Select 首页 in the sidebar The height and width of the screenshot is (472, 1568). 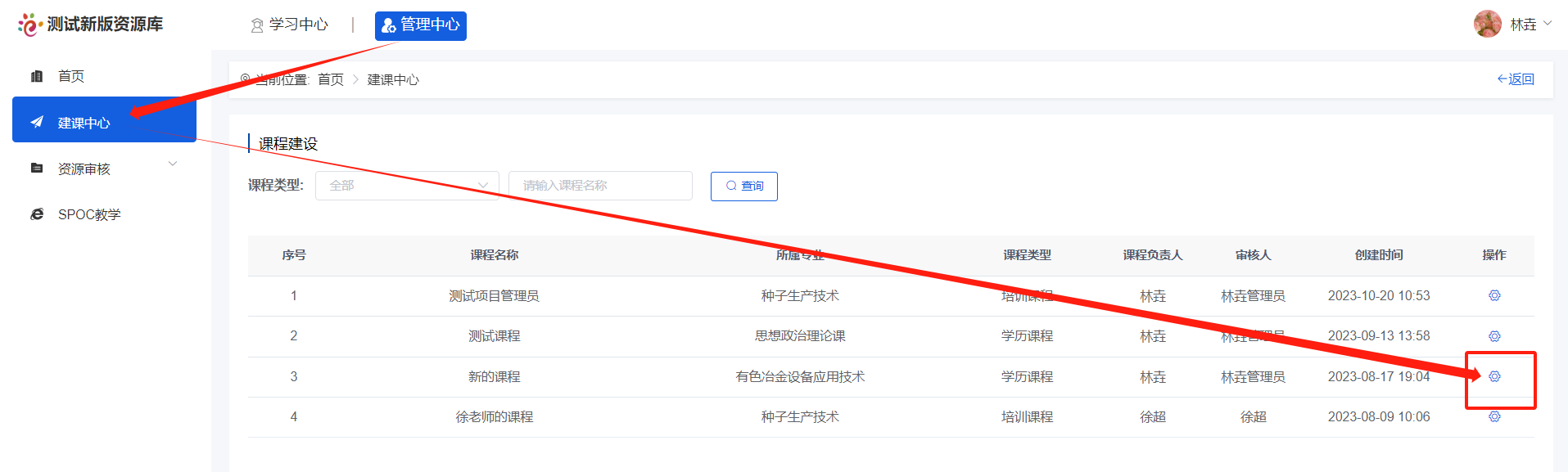pyautogui.click(x=104, y=76)
